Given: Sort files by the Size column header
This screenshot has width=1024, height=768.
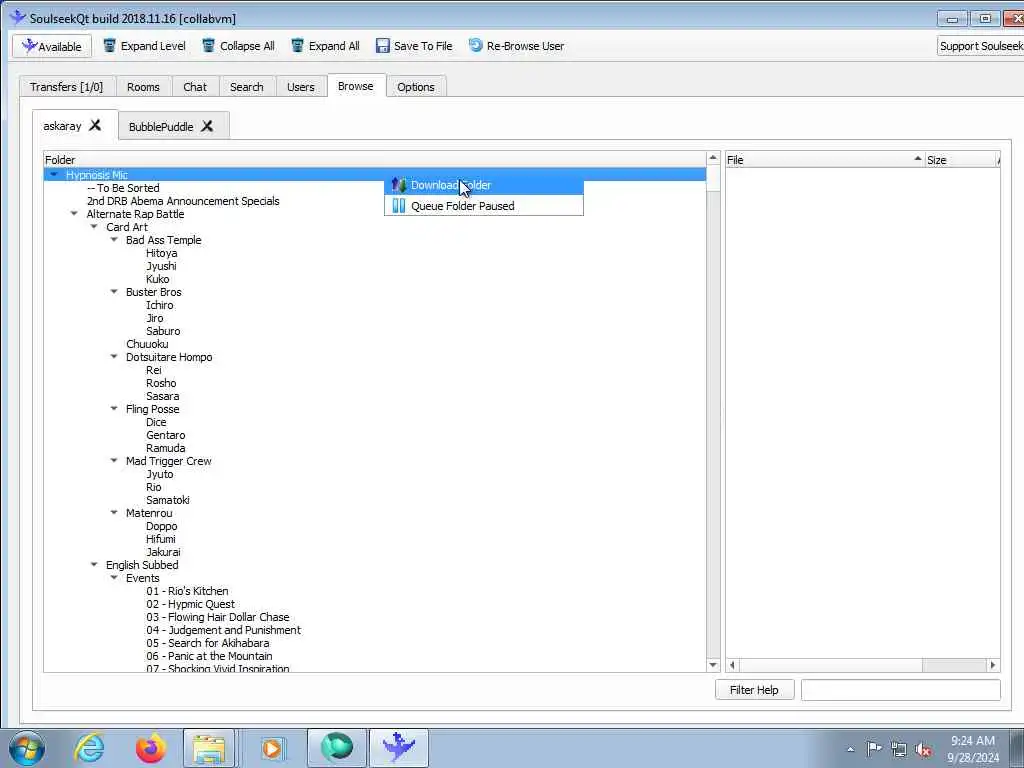Looking at the screenshot, I should pos(961,160).
